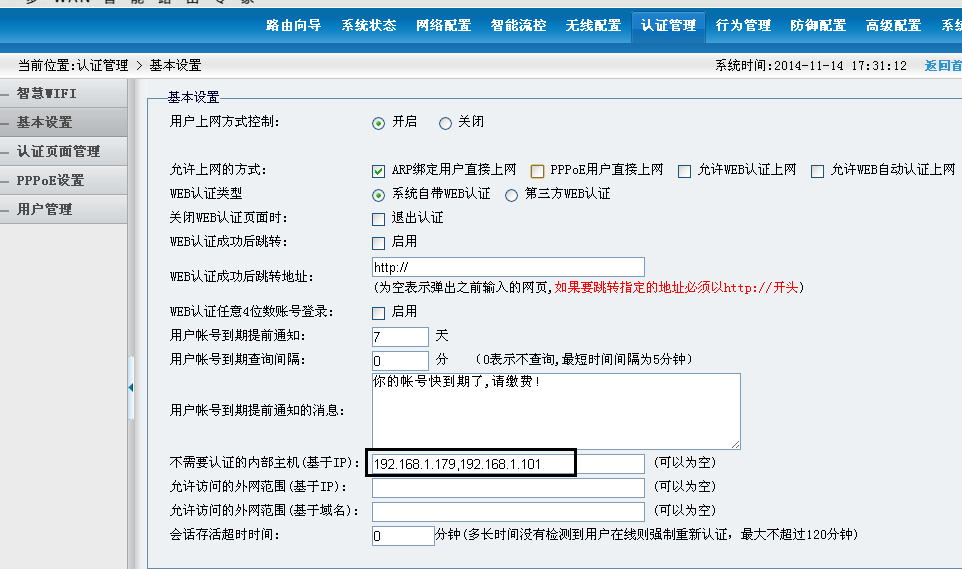Click the expiry notice message text area
This screenshot has height=569, width=962.
[x=555, y=411]
